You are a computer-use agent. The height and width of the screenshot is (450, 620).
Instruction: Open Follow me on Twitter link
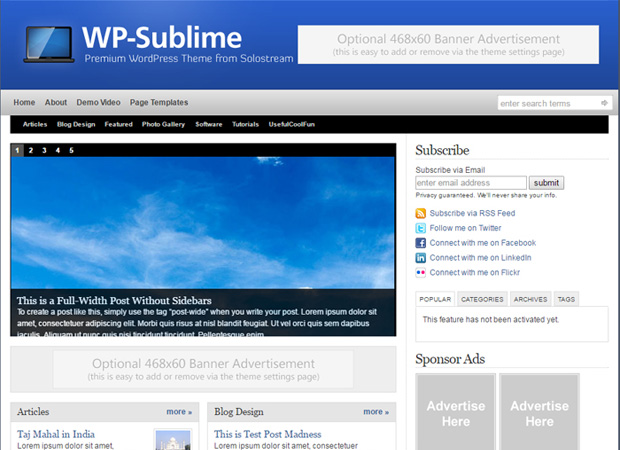(x=465, y=228)
